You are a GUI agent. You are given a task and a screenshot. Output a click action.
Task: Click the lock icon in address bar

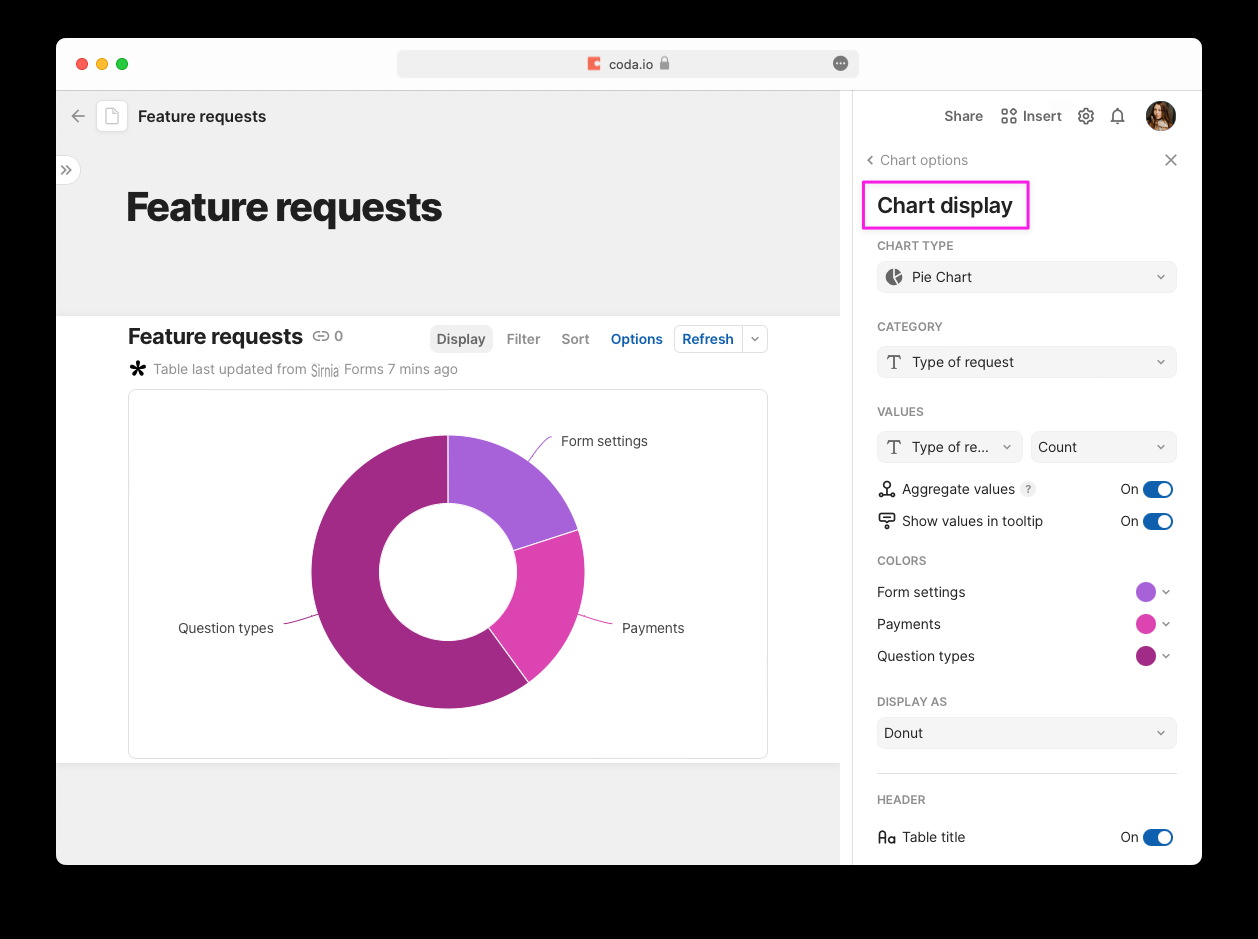click(x=664, y=64)
